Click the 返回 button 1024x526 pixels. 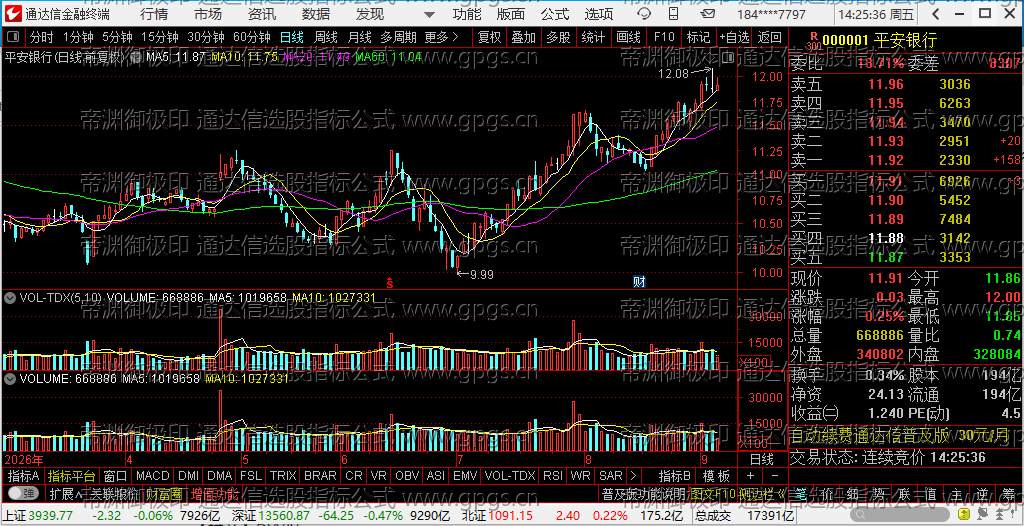pyautogui.click(x=770, y=38)
